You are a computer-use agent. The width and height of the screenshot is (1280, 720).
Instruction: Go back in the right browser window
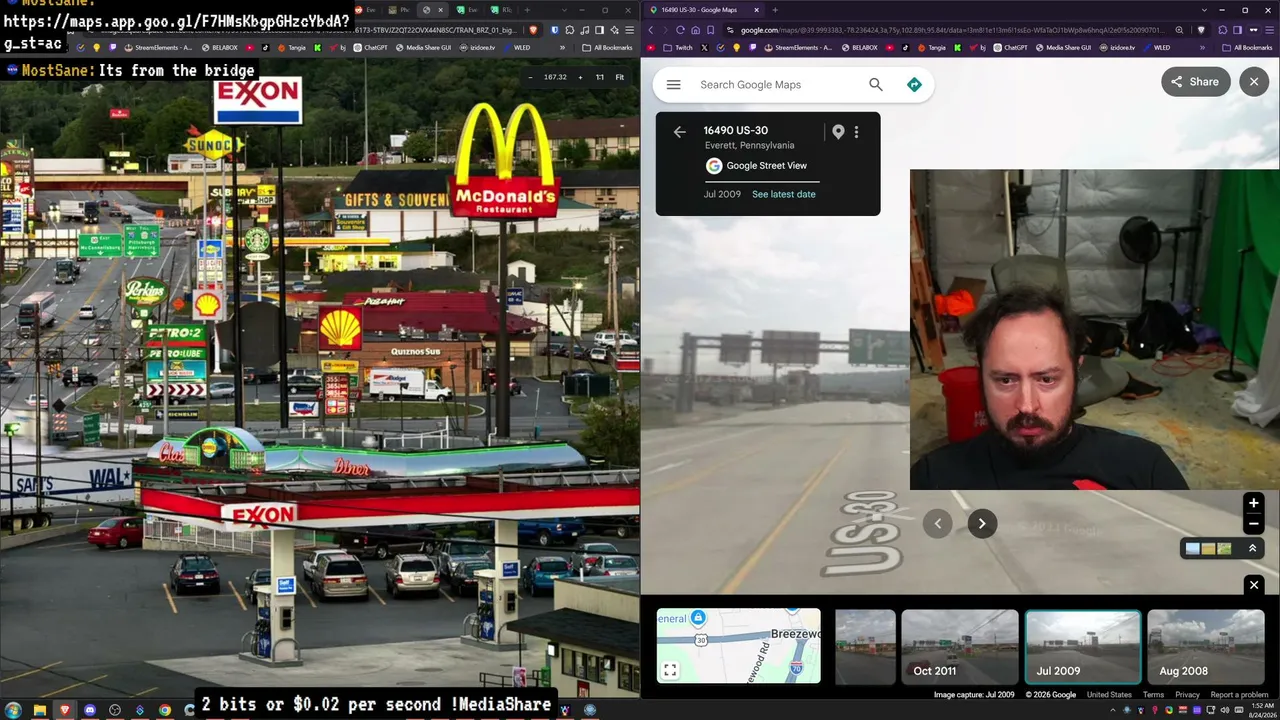tap(651, 30)
